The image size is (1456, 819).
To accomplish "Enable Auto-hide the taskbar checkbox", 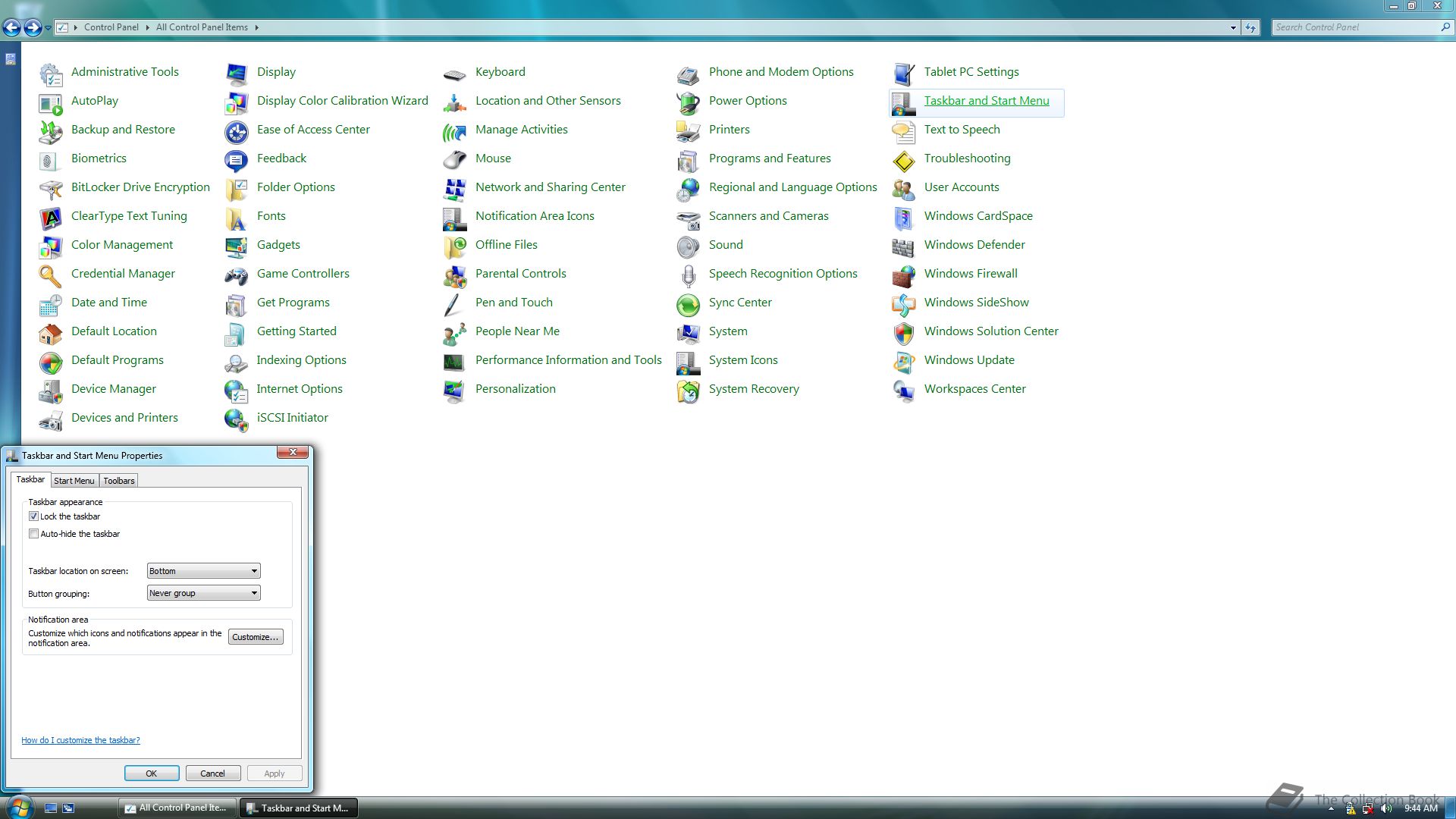I will point(33,533).
